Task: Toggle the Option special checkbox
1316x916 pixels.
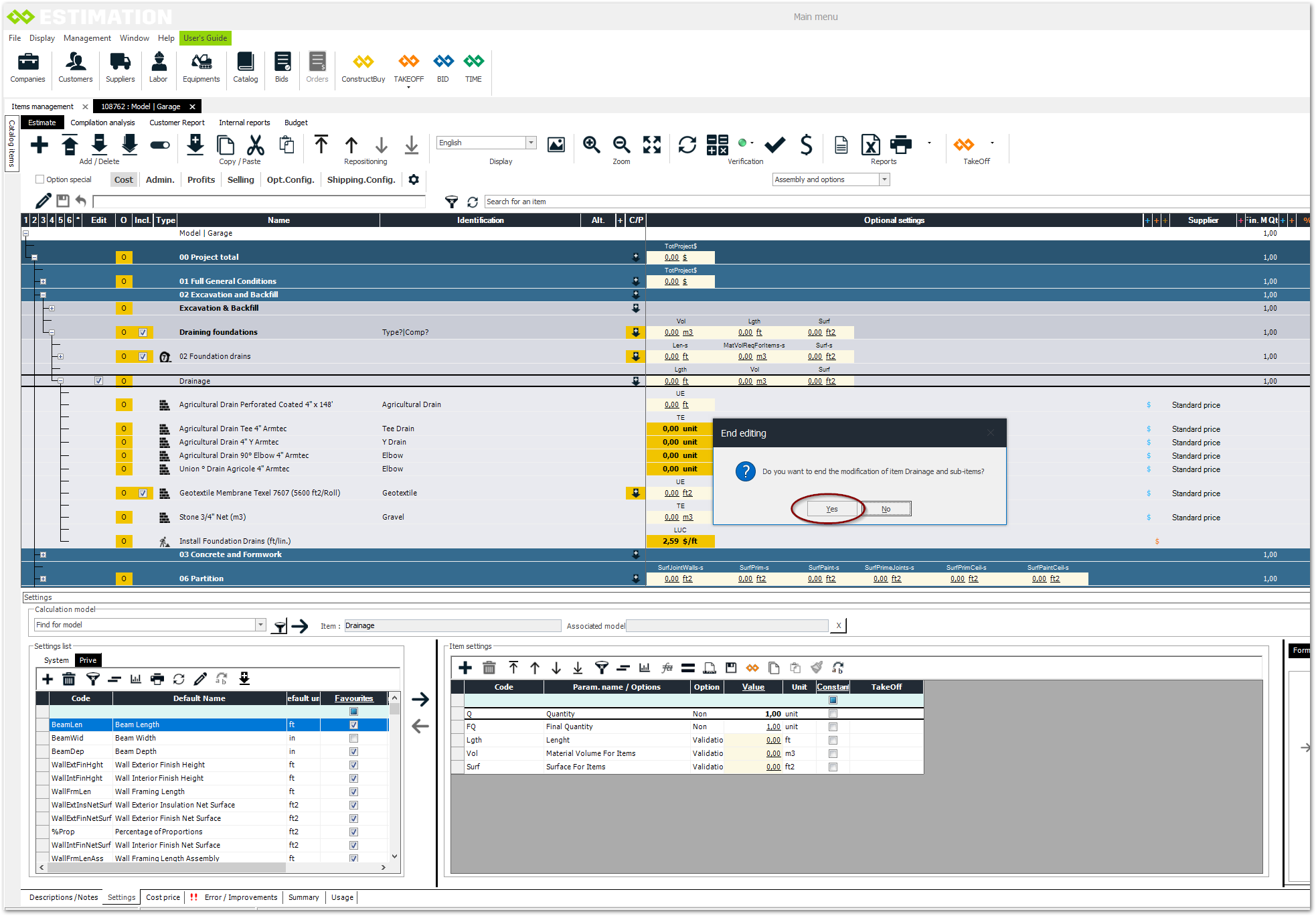Action: click(x=40, y=179)
